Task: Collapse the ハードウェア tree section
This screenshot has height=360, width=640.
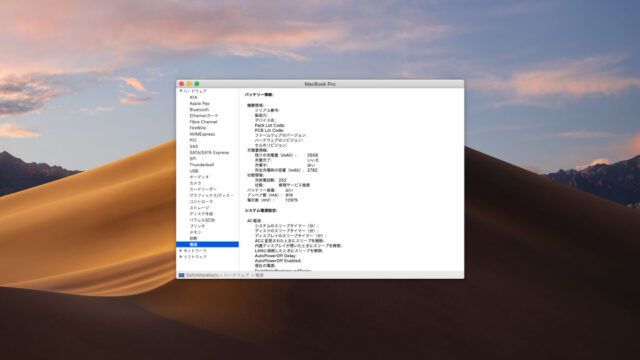Action: point(180,91)
